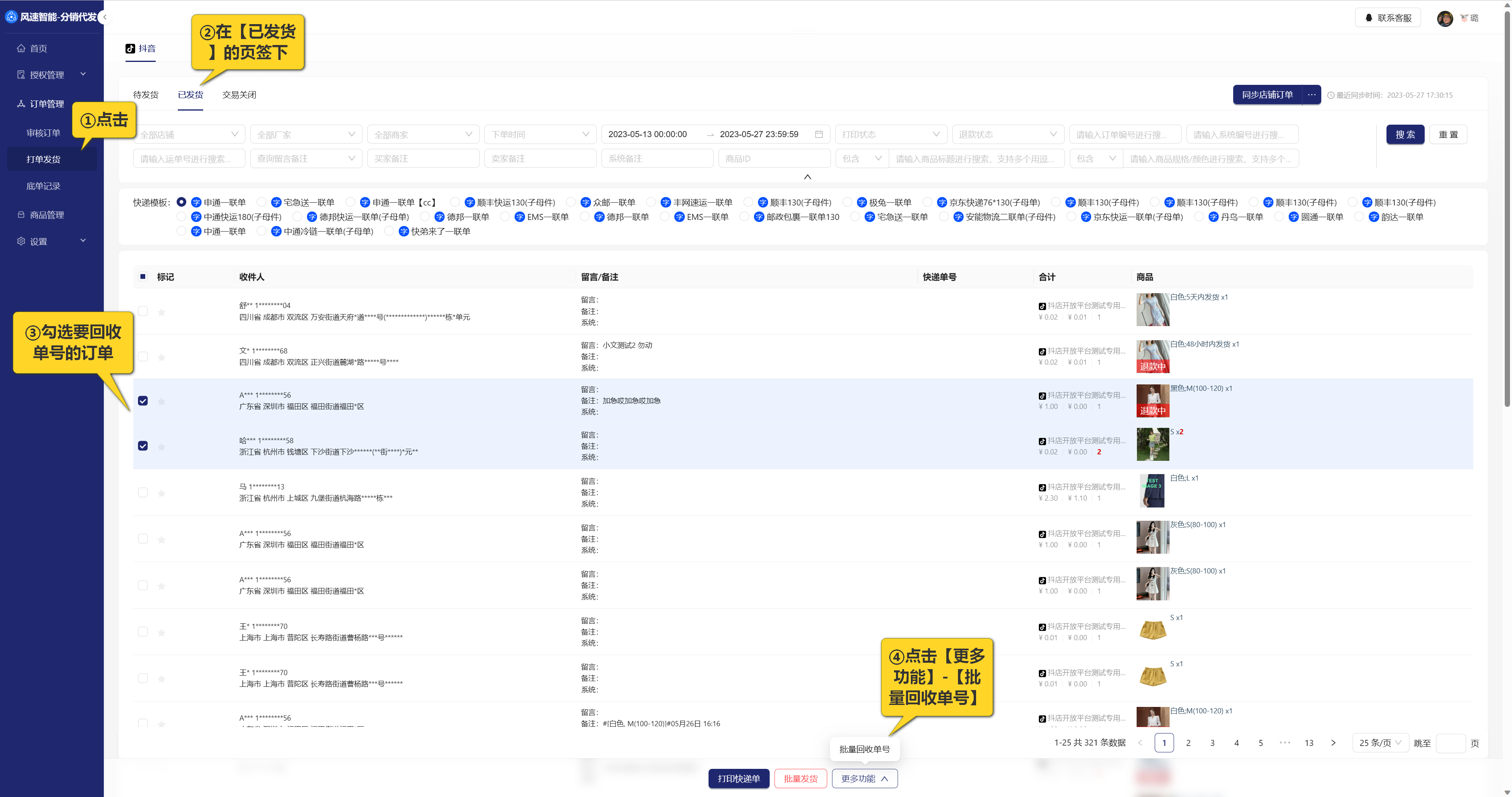
Task: Open calendar icon in date range field
Action: (x=819, y=134)
